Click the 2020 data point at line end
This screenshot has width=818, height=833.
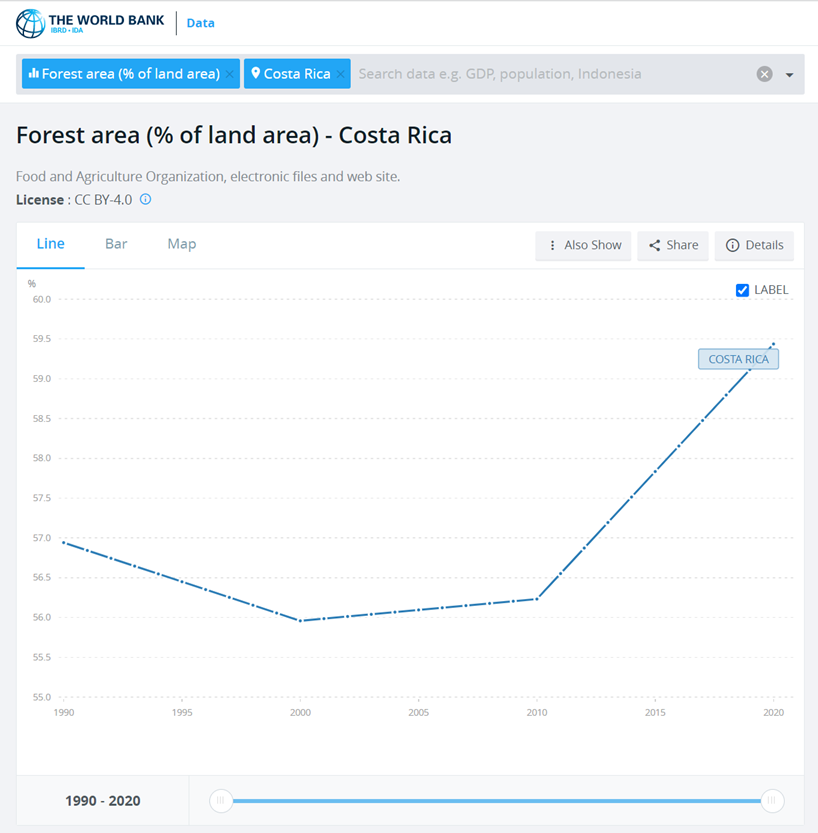tap(773, 344)
